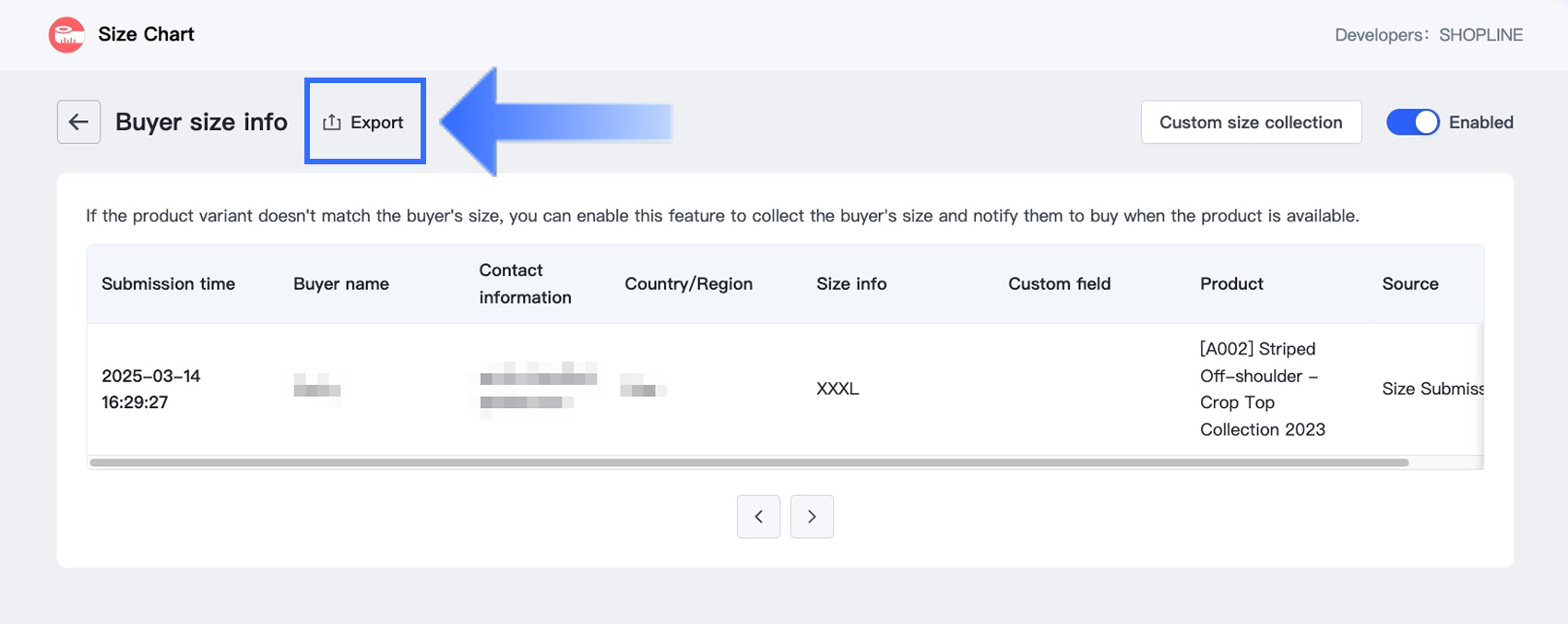Click the Size Chart app logo
This screenshot has height=624, width=1568.
66,35
